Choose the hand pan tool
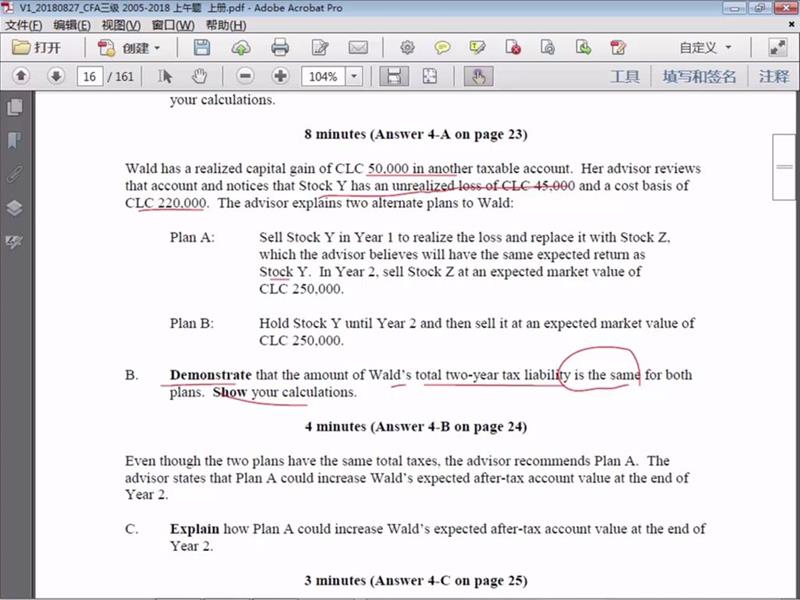The height and width of the screenshot is (600, 800). [x=199, y=77]
